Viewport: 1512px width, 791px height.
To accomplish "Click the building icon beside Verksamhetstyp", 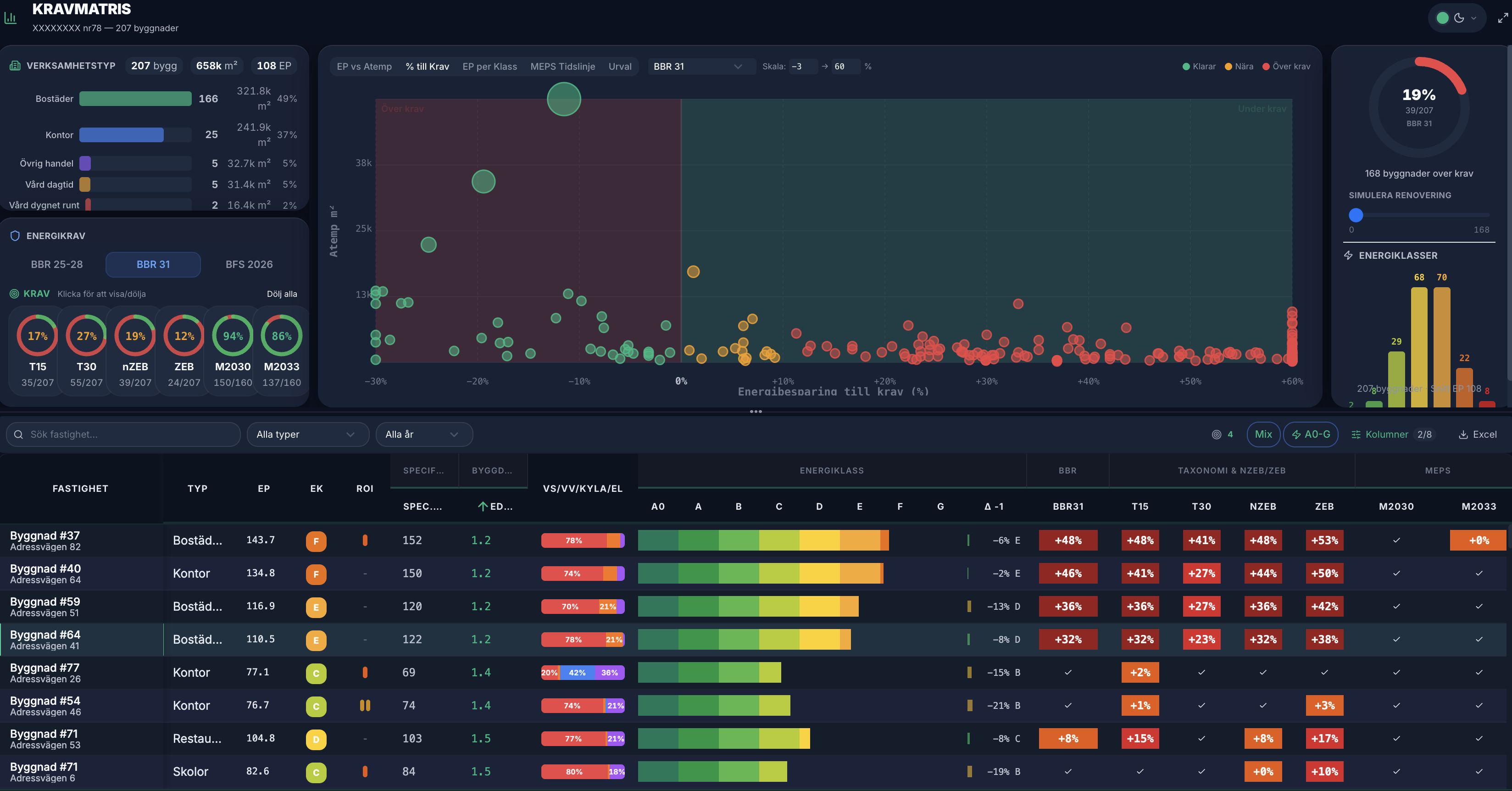I will click(x=15, y=66).
